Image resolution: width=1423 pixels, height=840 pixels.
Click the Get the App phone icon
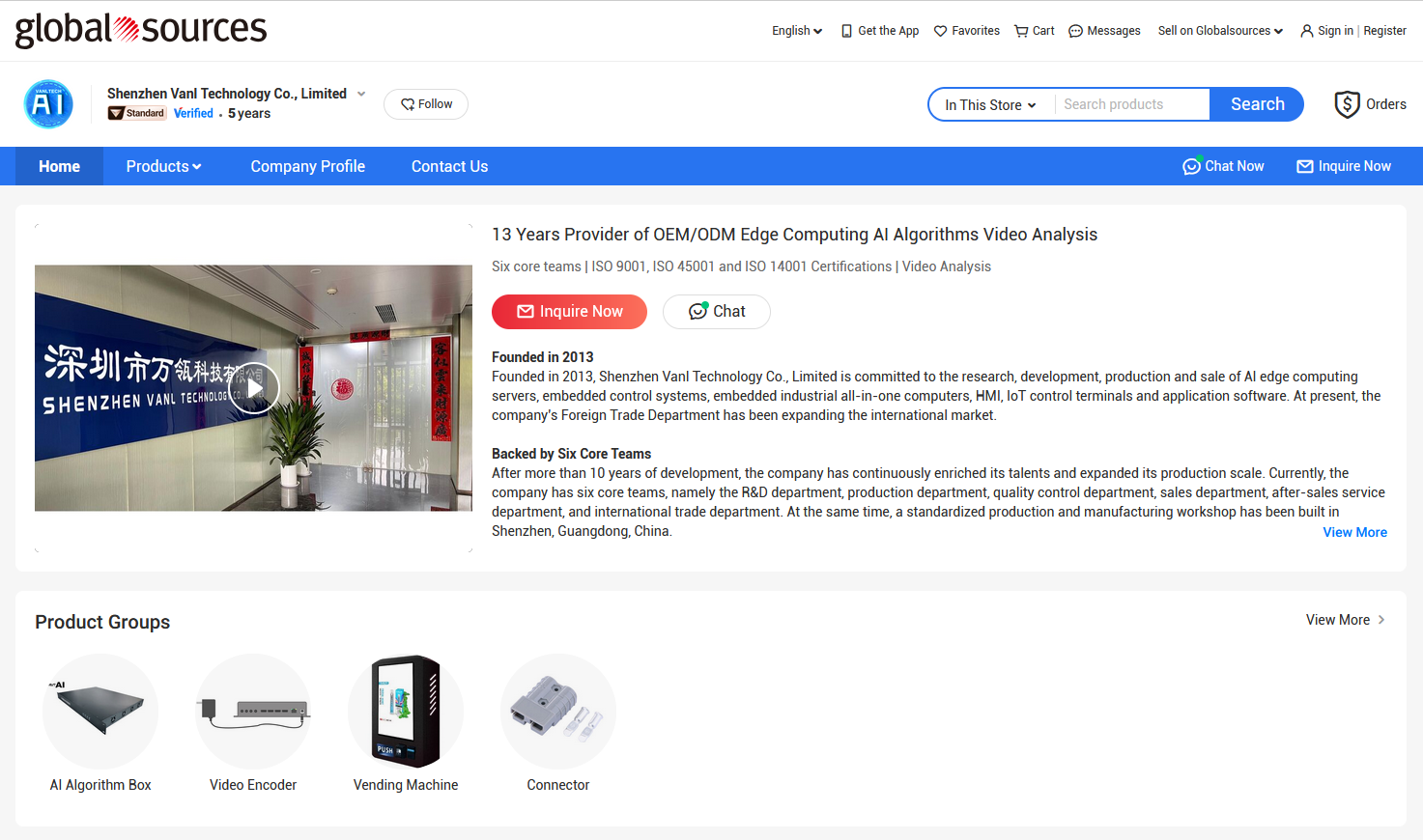pyautogui.click(x=846, y=31)
